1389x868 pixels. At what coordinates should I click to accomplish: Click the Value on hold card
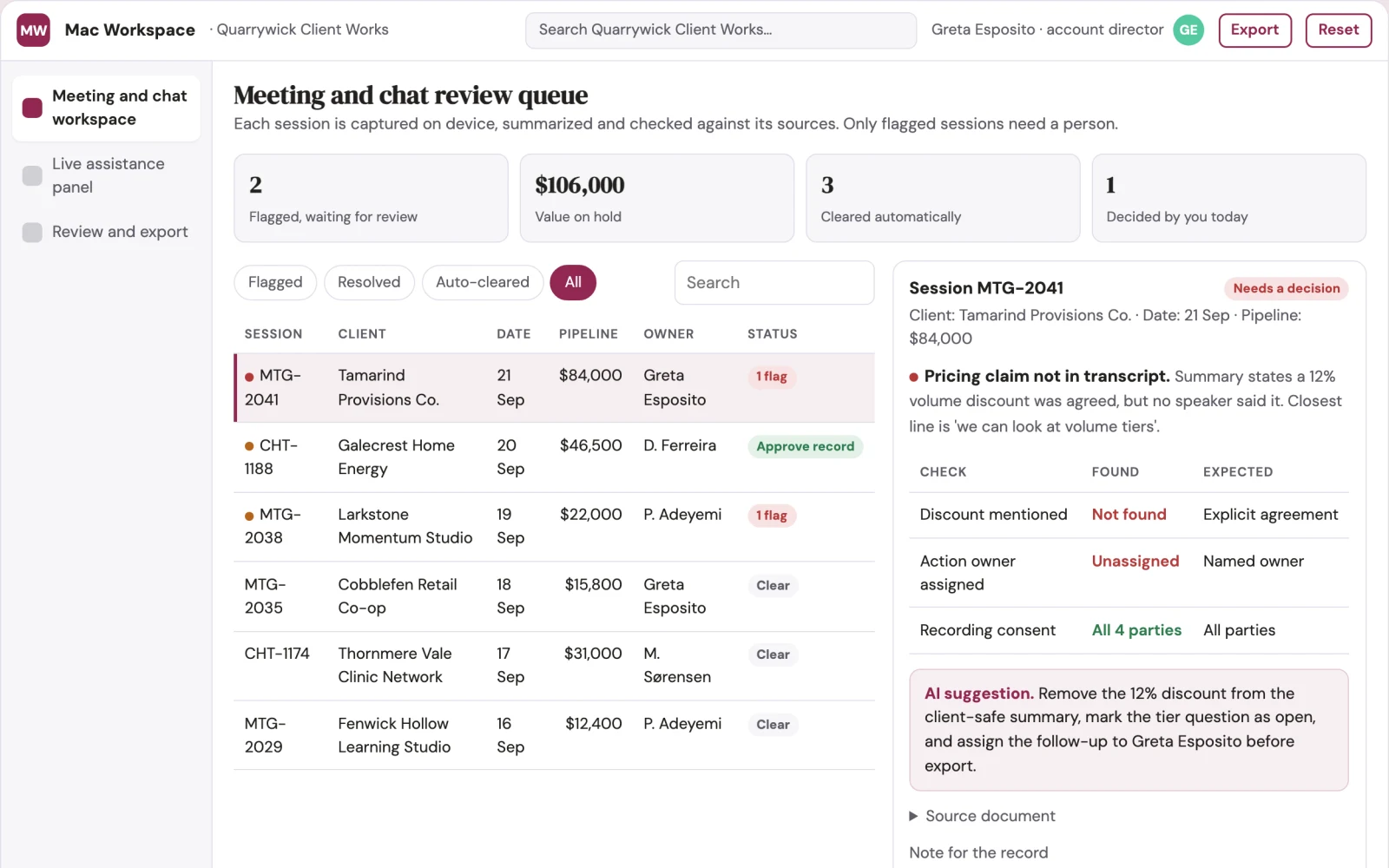(656, 198)
